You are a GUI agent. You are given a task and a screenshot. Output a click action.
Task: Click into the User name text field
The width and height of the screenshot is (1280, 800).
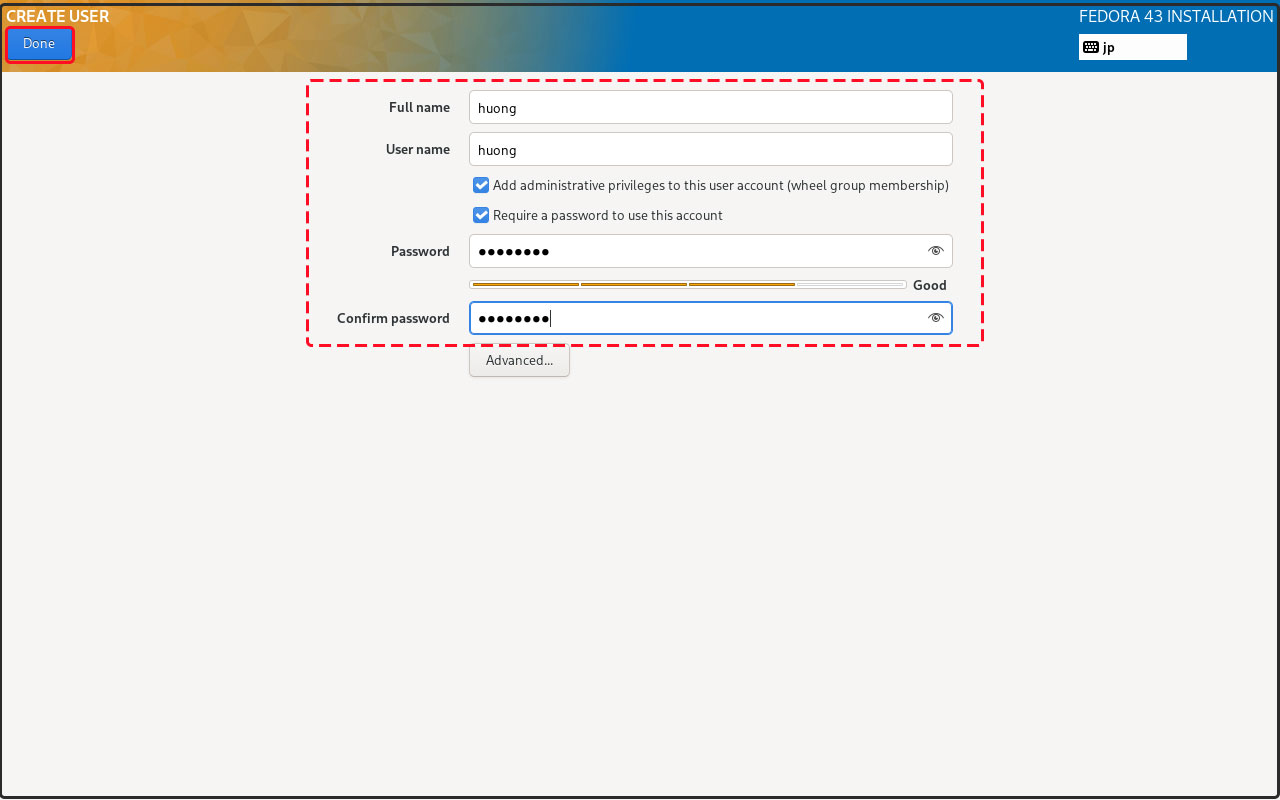710,150
